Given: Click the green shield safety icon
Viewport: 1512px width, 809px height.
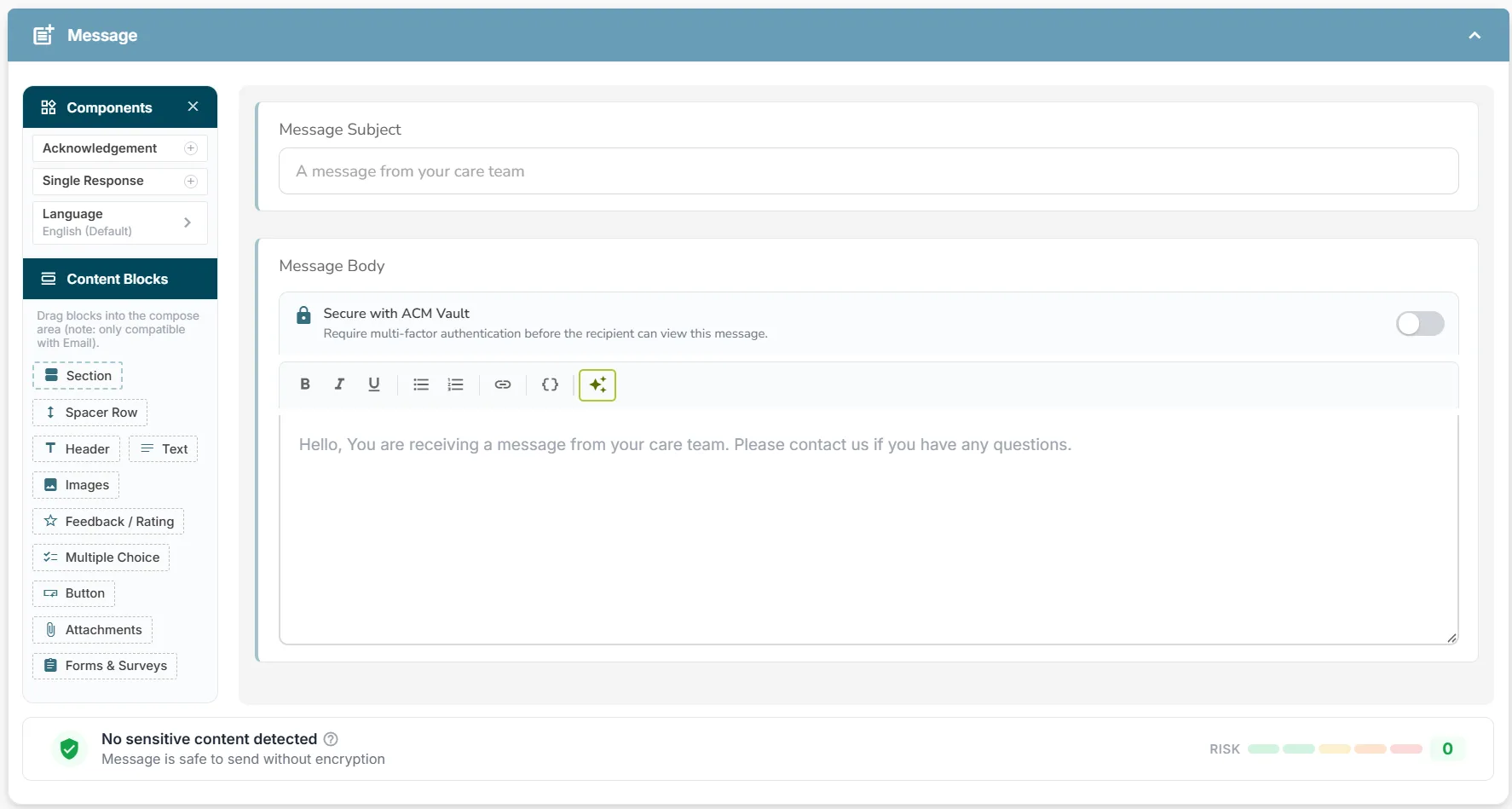Looking at the screenshot, I should [70, 748].
